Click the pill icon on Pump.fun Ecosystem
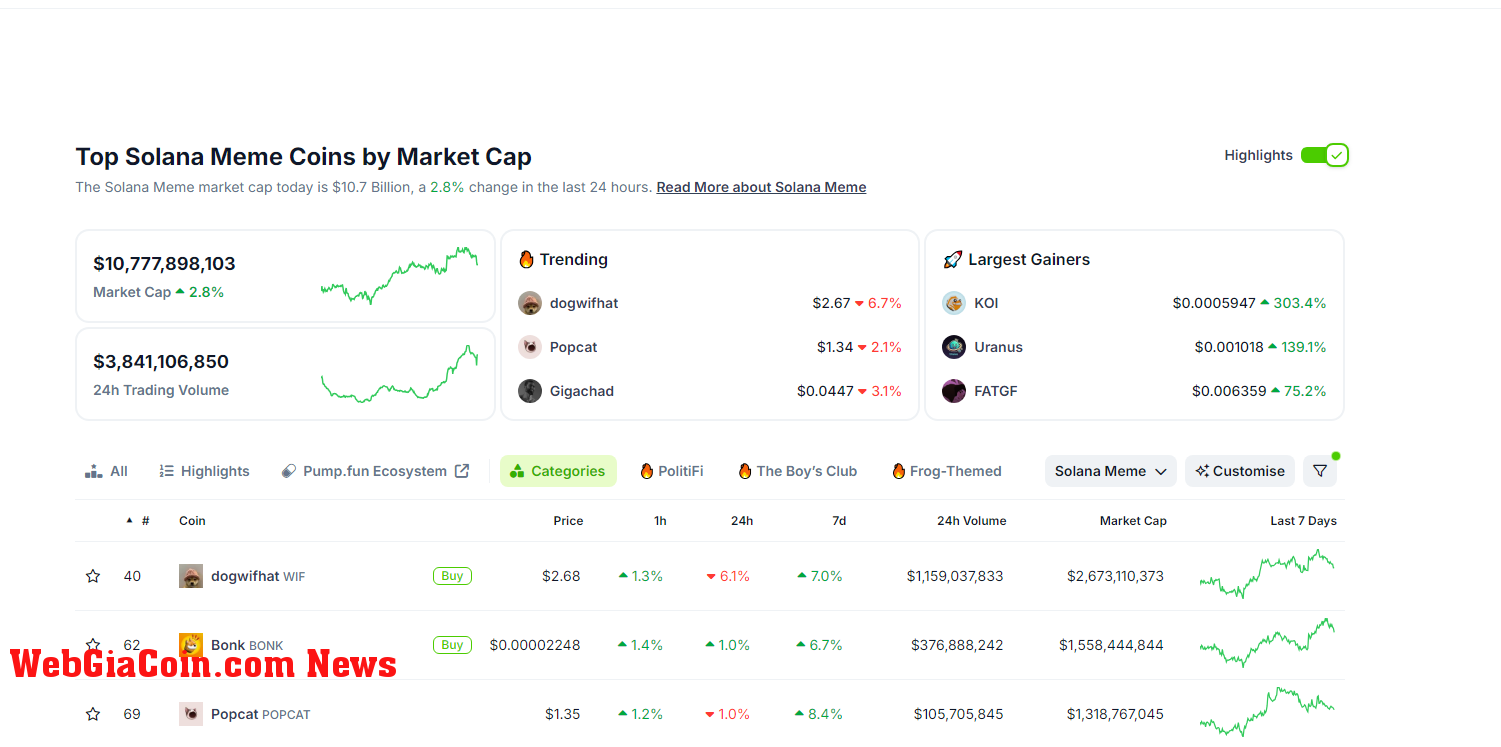Image resolution: width=1501 pixels, height=747 pixels. coord(289,471)
